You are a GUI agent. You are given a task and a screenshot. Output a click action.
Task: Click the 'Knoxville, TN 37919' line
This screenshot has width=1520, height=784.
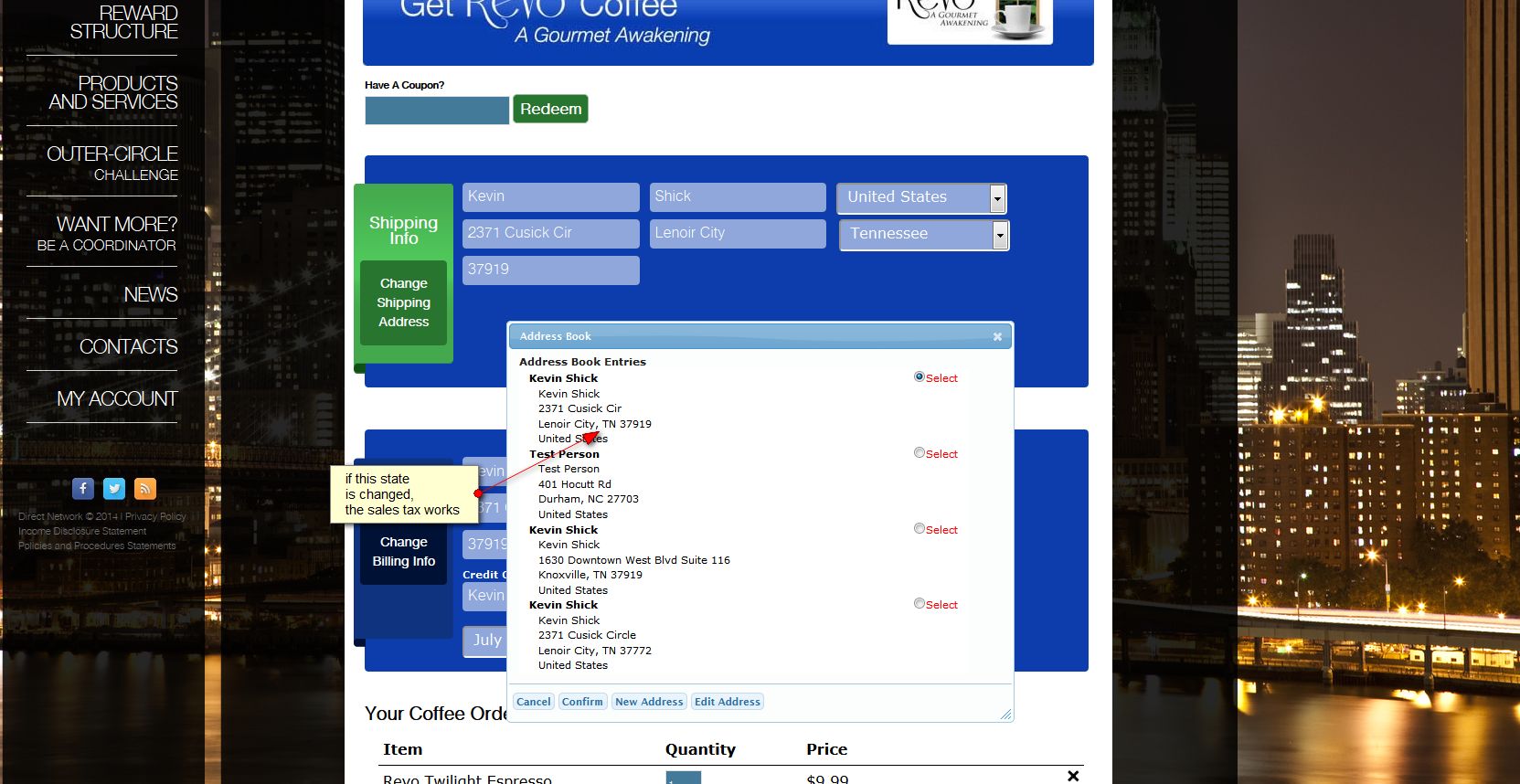(590, 575)
